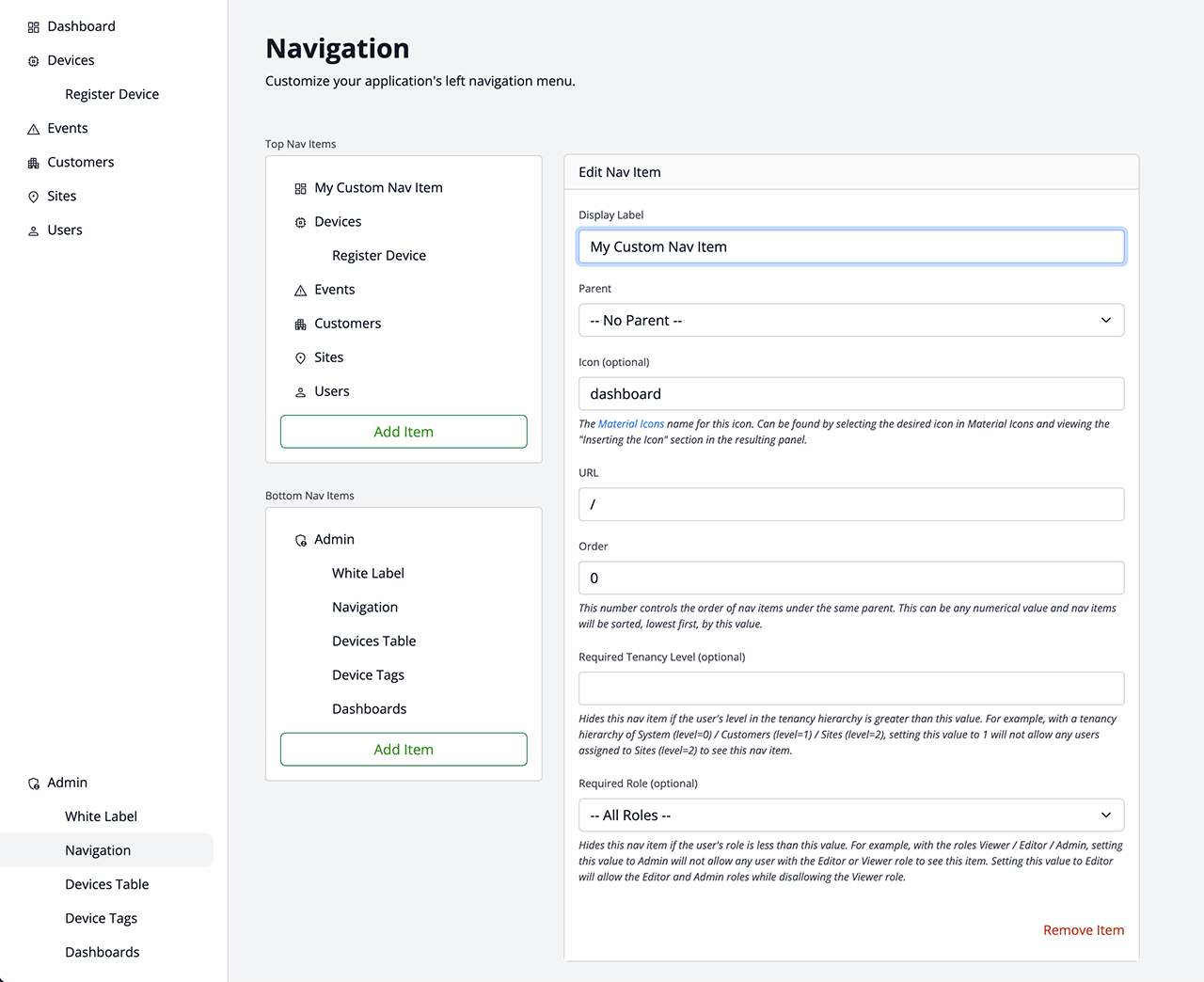Open the Material Icons link
1204x982 pixels.
click(x=630, y=424)
